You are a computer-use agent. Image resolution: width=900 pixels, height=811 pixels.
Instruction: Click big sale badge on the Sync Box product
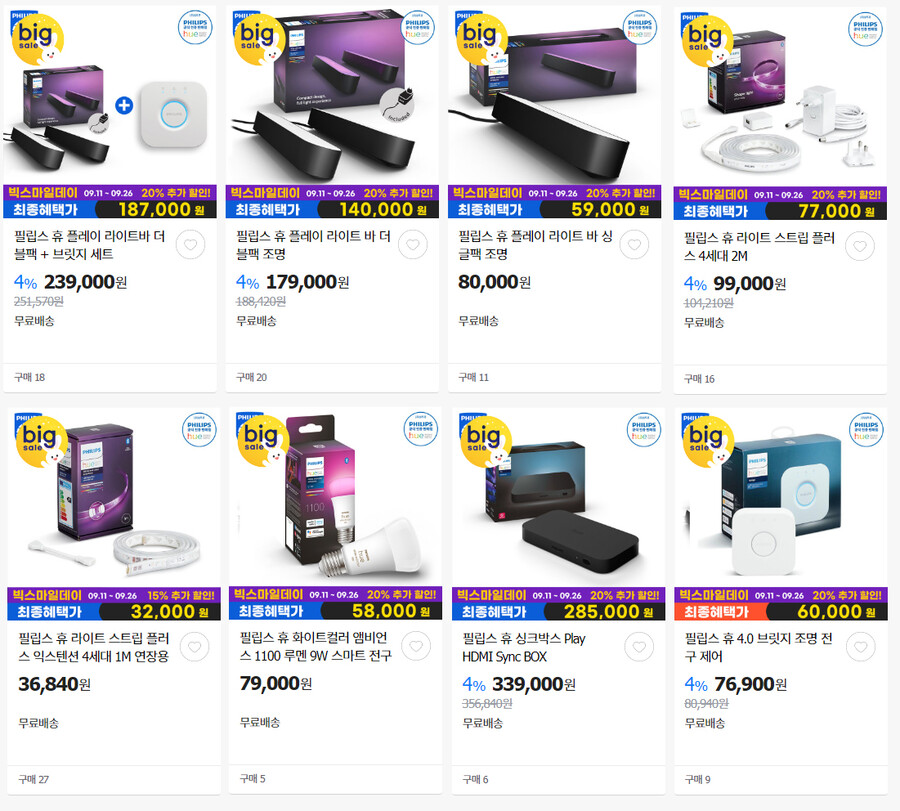(485, 441)
